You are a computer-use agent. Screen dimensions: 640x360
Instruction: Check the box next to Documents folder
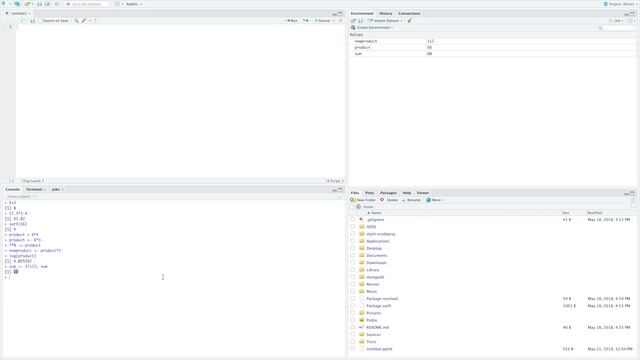click(x=353, y=256)
